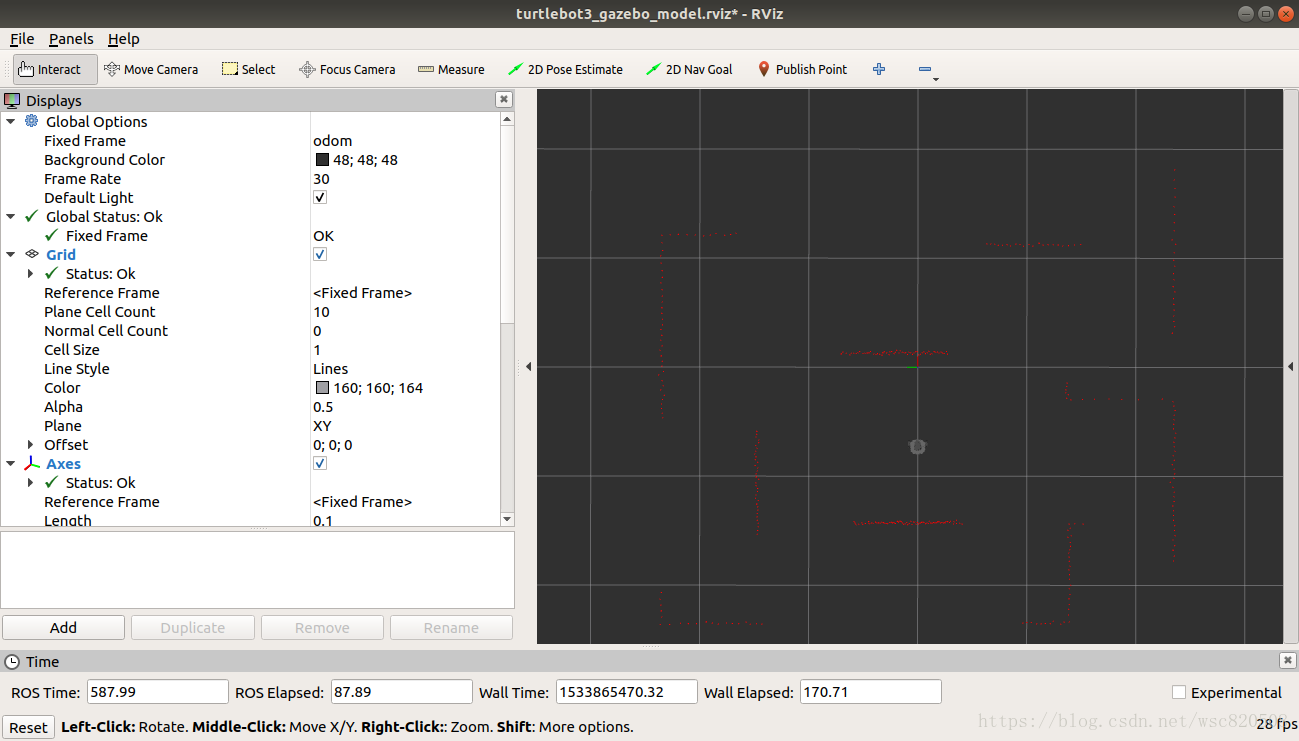The width and height of the screenshot is (1299, 741).
Task: Activate the Move Camera tool
Action: click(151, 69)
